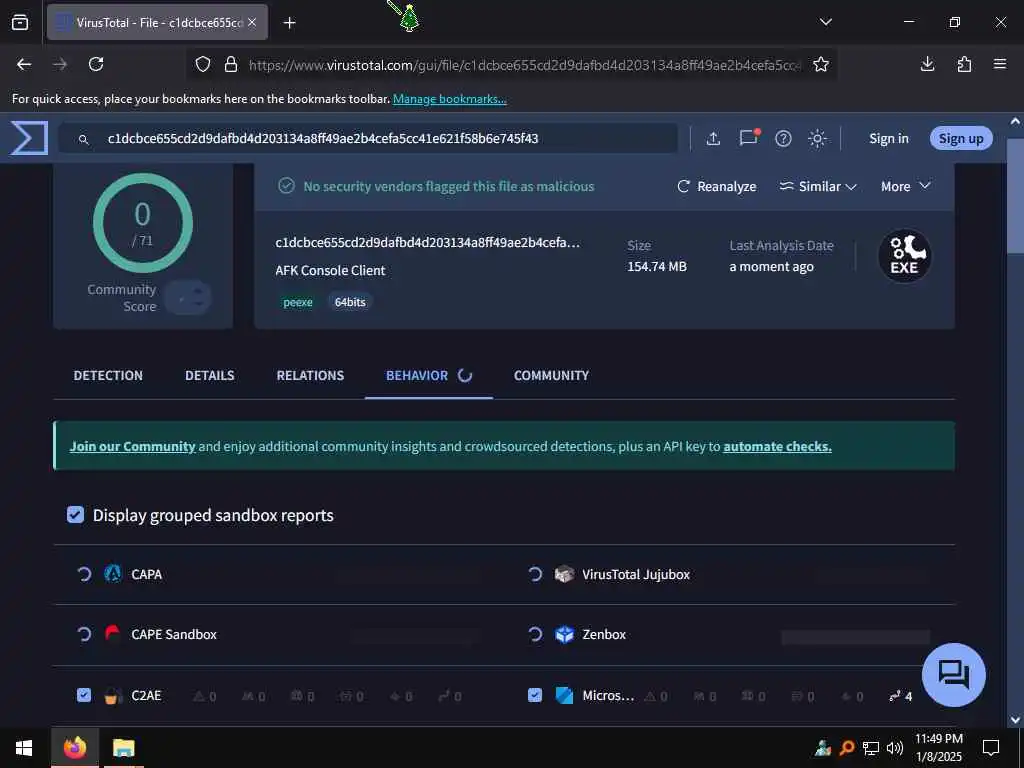Image resolution: width=1024 pixels, height=768 pixels.
Task: Click the taskbar volume icon
Action: pos(895,748)
